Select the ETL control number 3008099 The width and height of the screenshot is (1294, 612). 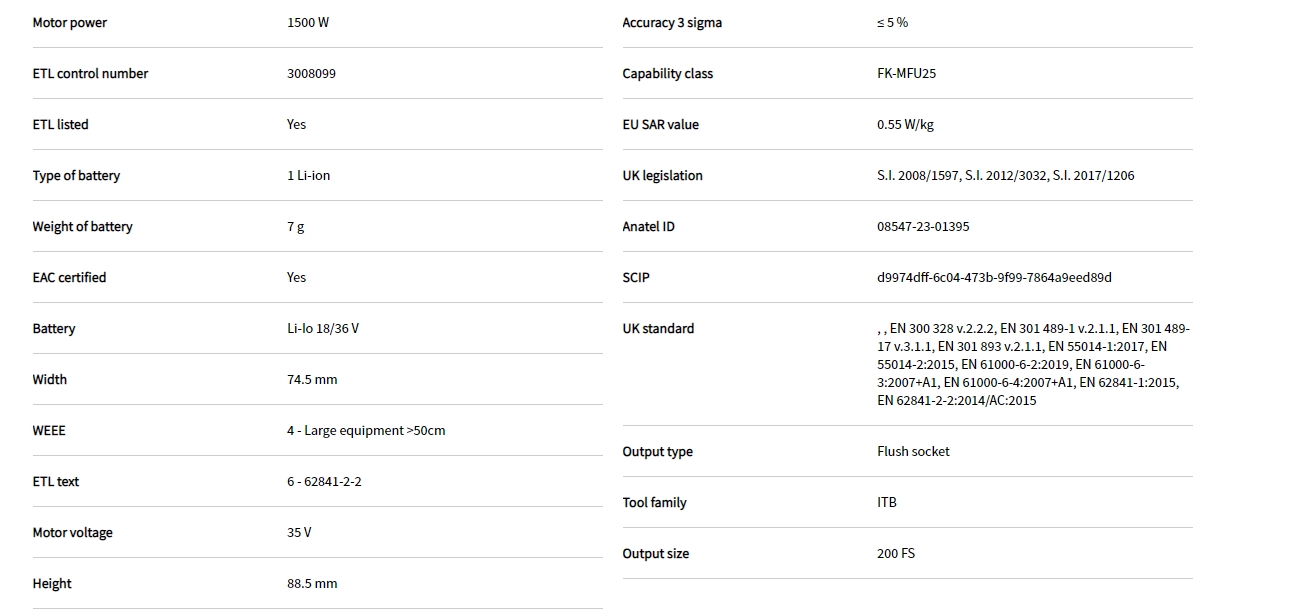coord(311,74)
